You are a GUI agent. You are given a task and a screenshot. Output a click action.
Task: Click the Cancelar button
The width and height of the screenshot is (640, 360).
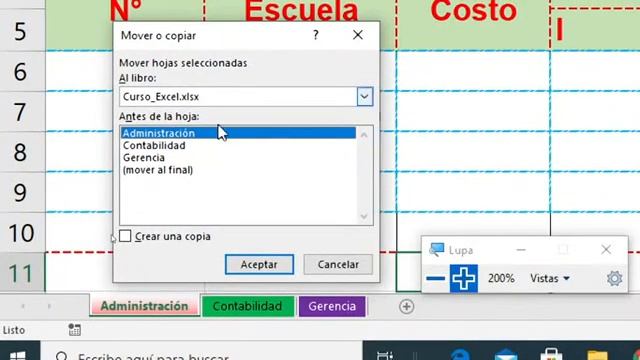click(338, 264)
